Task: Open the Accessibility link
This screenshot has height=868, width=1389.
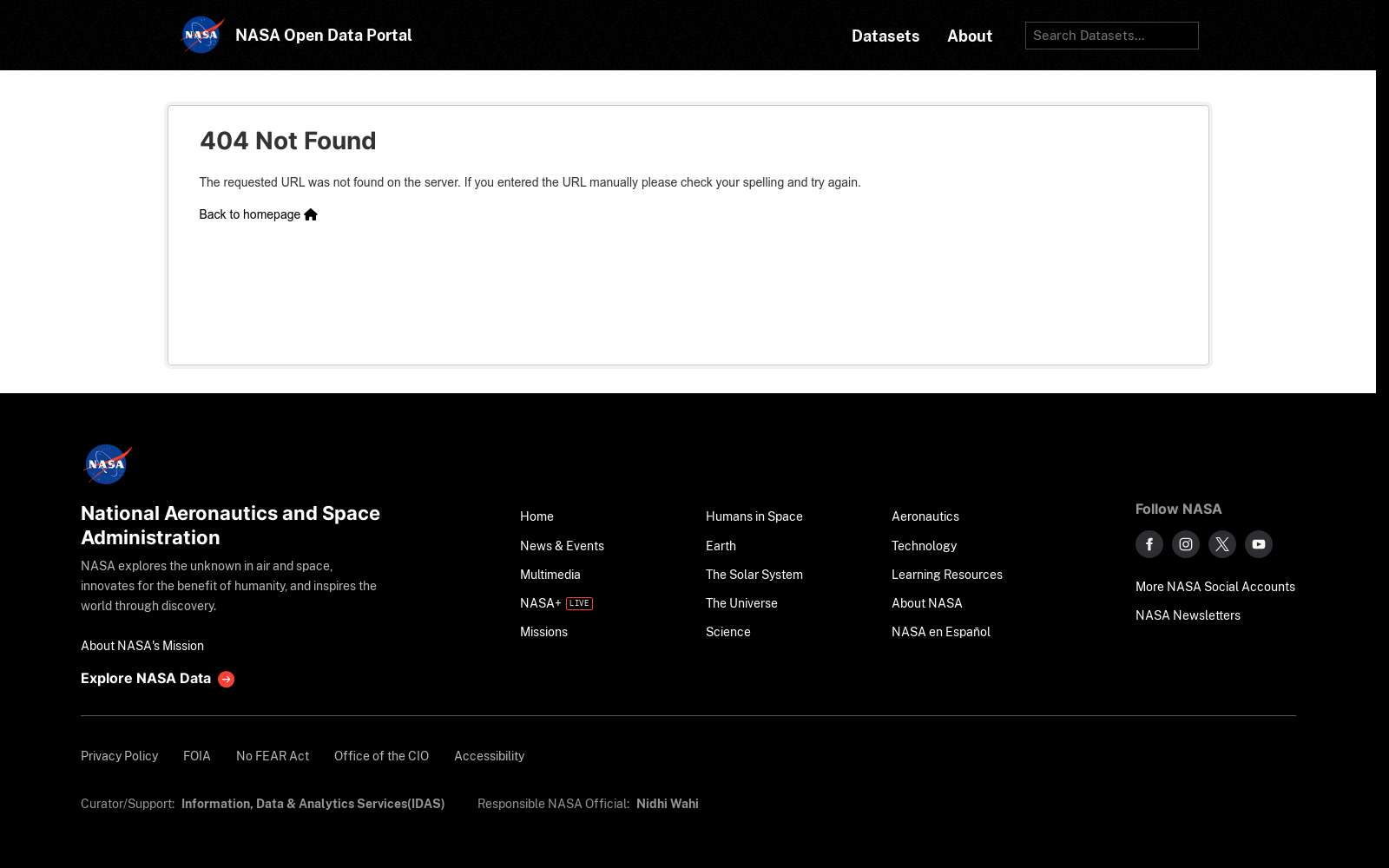Action: tap(490, 756)
